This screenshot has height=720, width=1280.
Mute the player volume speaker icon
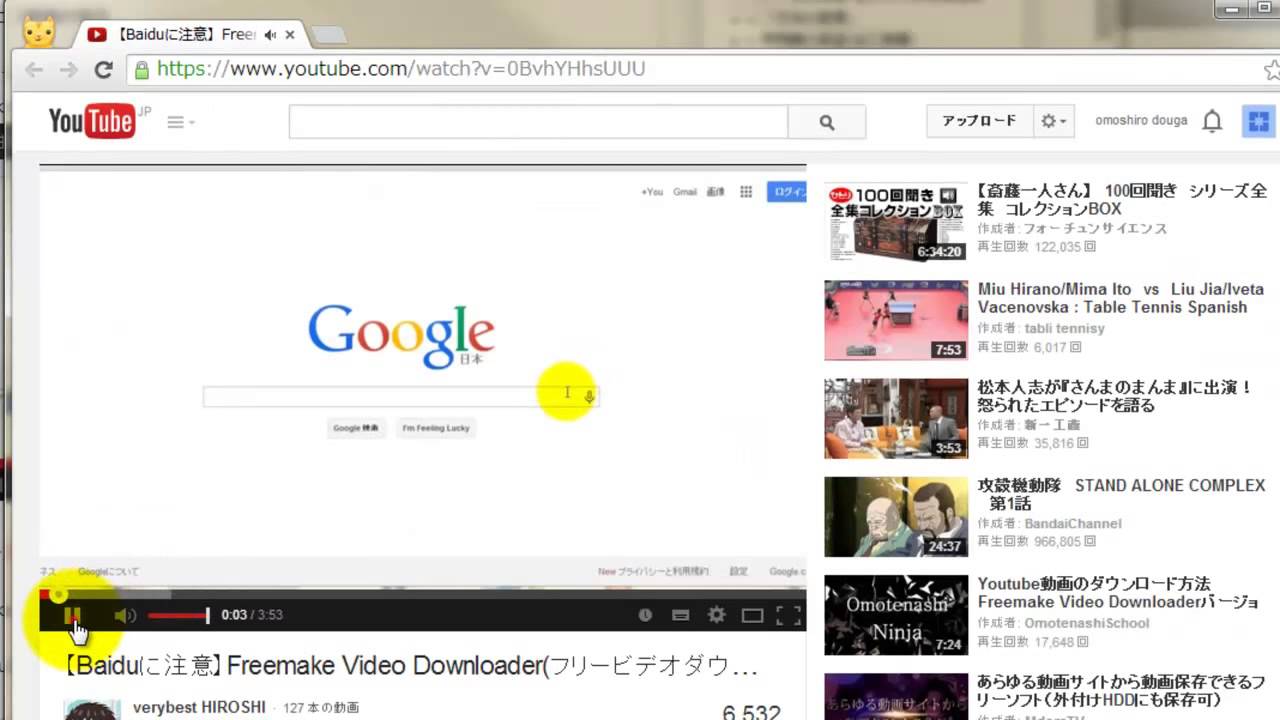125,616
